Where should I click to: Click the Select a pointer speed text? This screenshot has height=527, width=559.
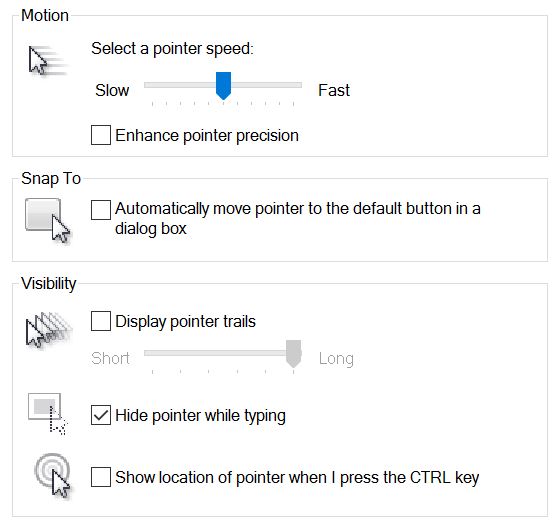[x=172, y=49]
